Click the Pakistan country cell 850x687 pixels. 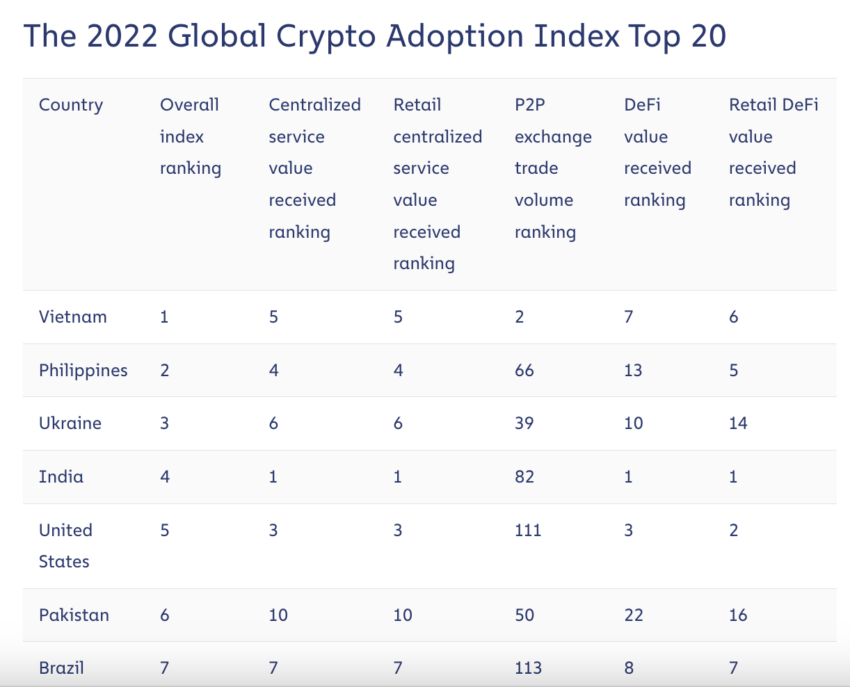click(74, 615)
